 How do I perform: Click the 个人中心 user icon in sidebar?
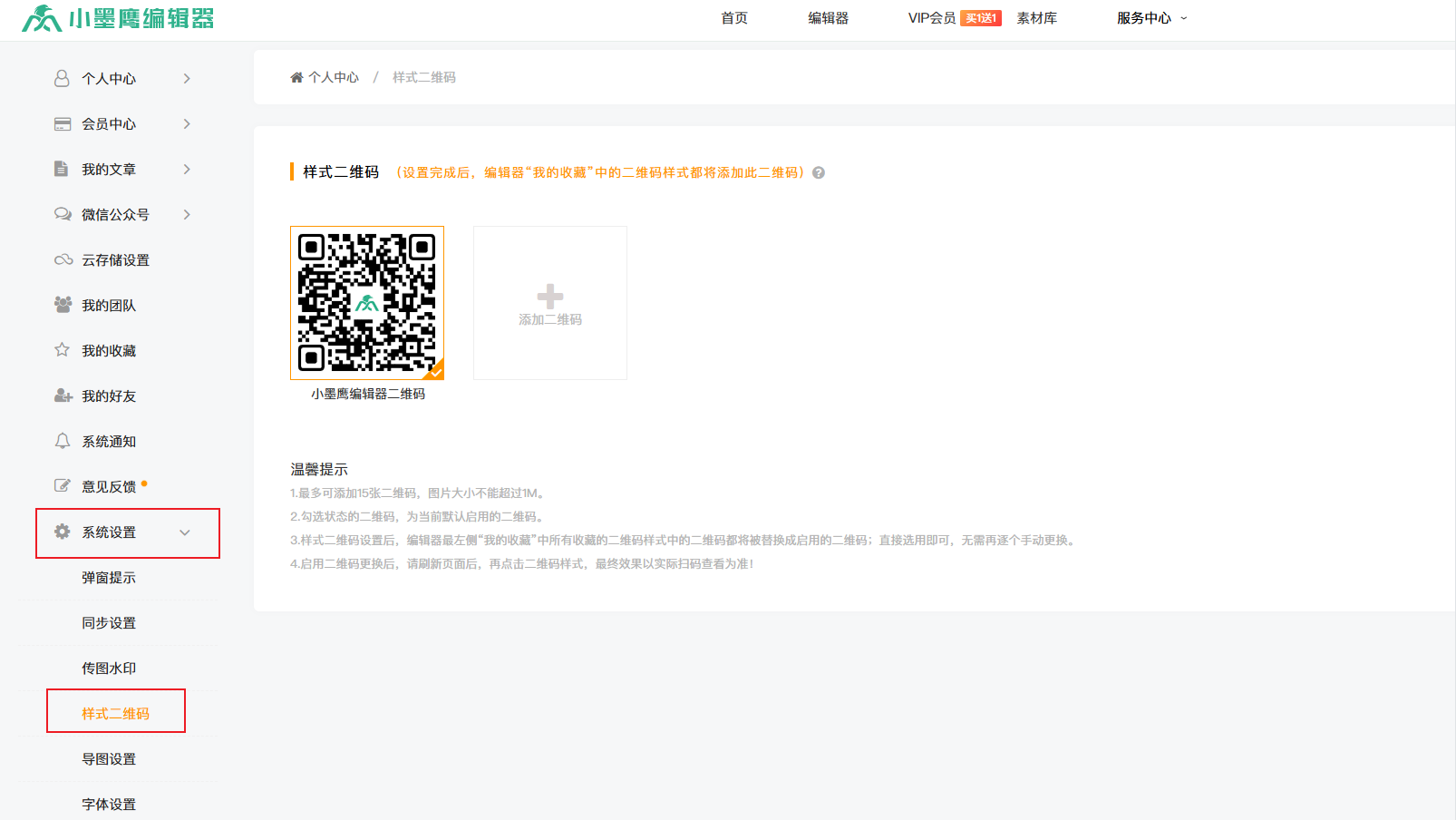click(62, 79)
